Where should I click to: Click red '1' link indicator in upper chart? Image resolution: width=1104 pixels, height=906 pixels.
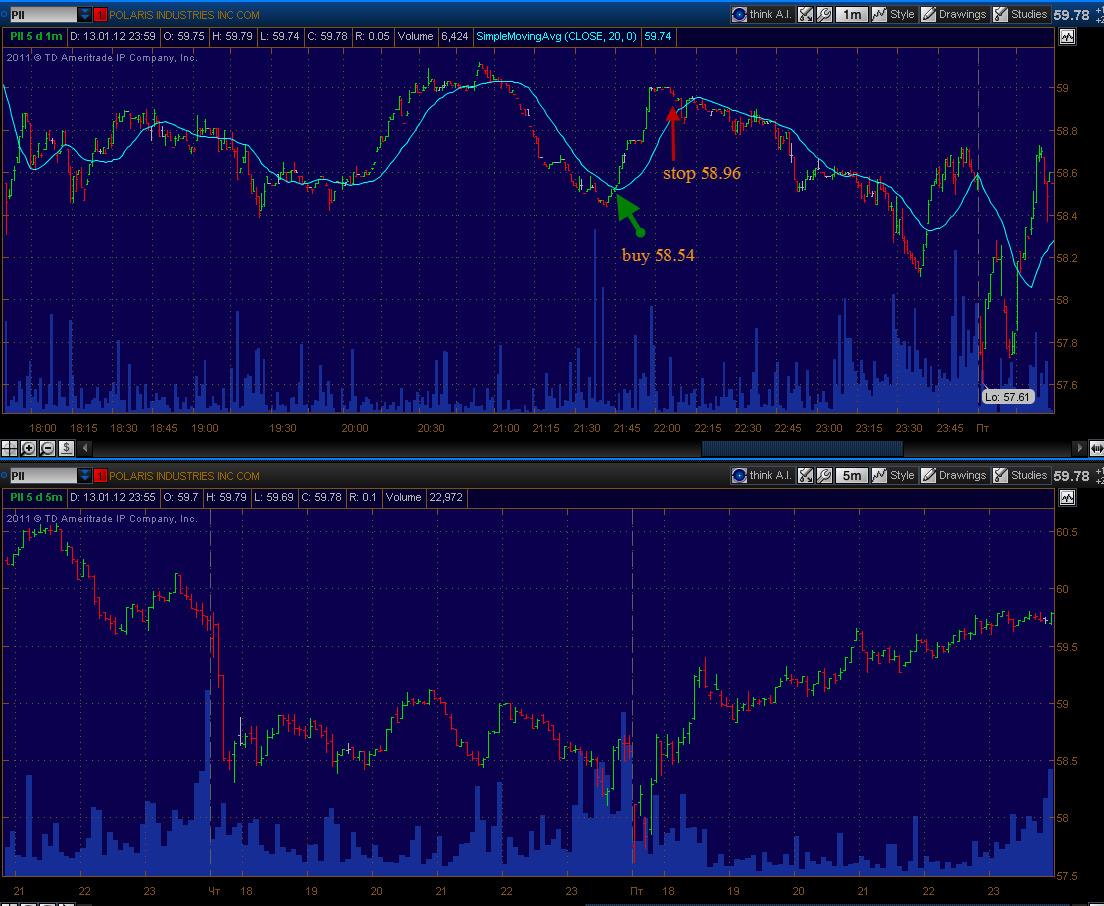(101, 14)
